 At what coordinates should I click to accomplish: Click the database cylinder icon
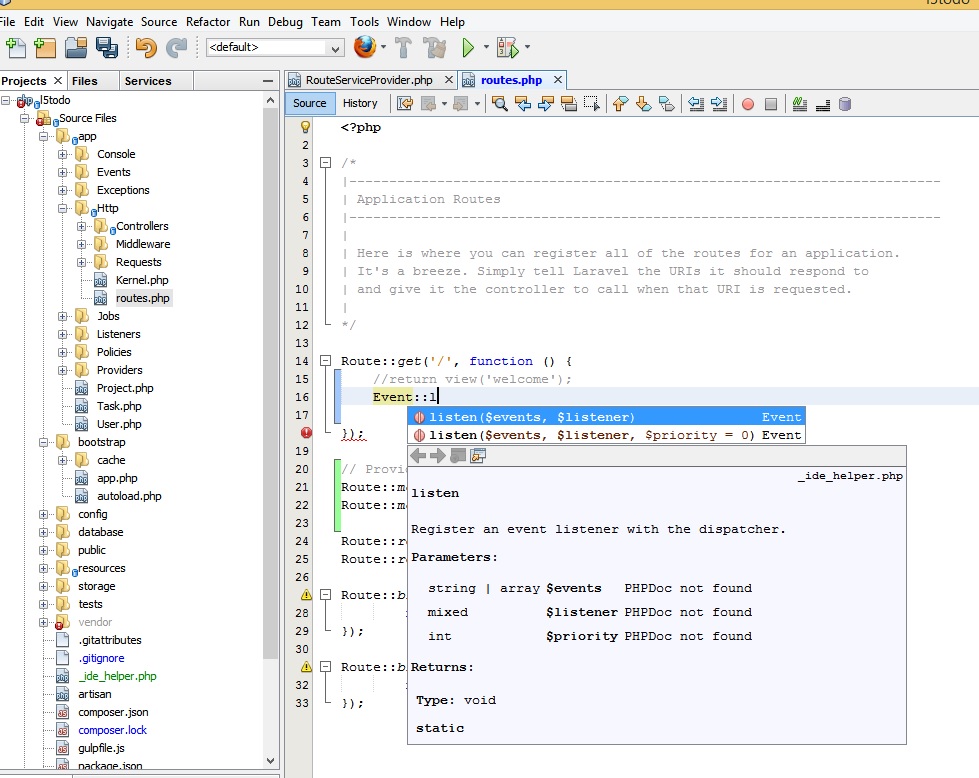point(845,104)
